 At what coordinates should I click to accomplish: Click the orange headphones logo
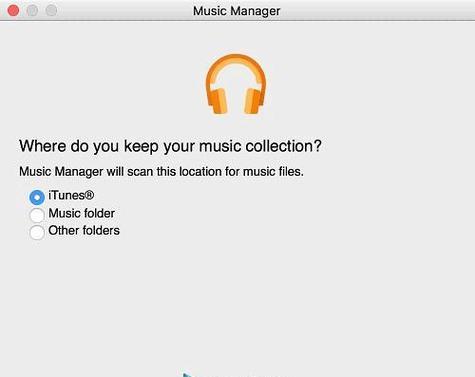[236, 84]
